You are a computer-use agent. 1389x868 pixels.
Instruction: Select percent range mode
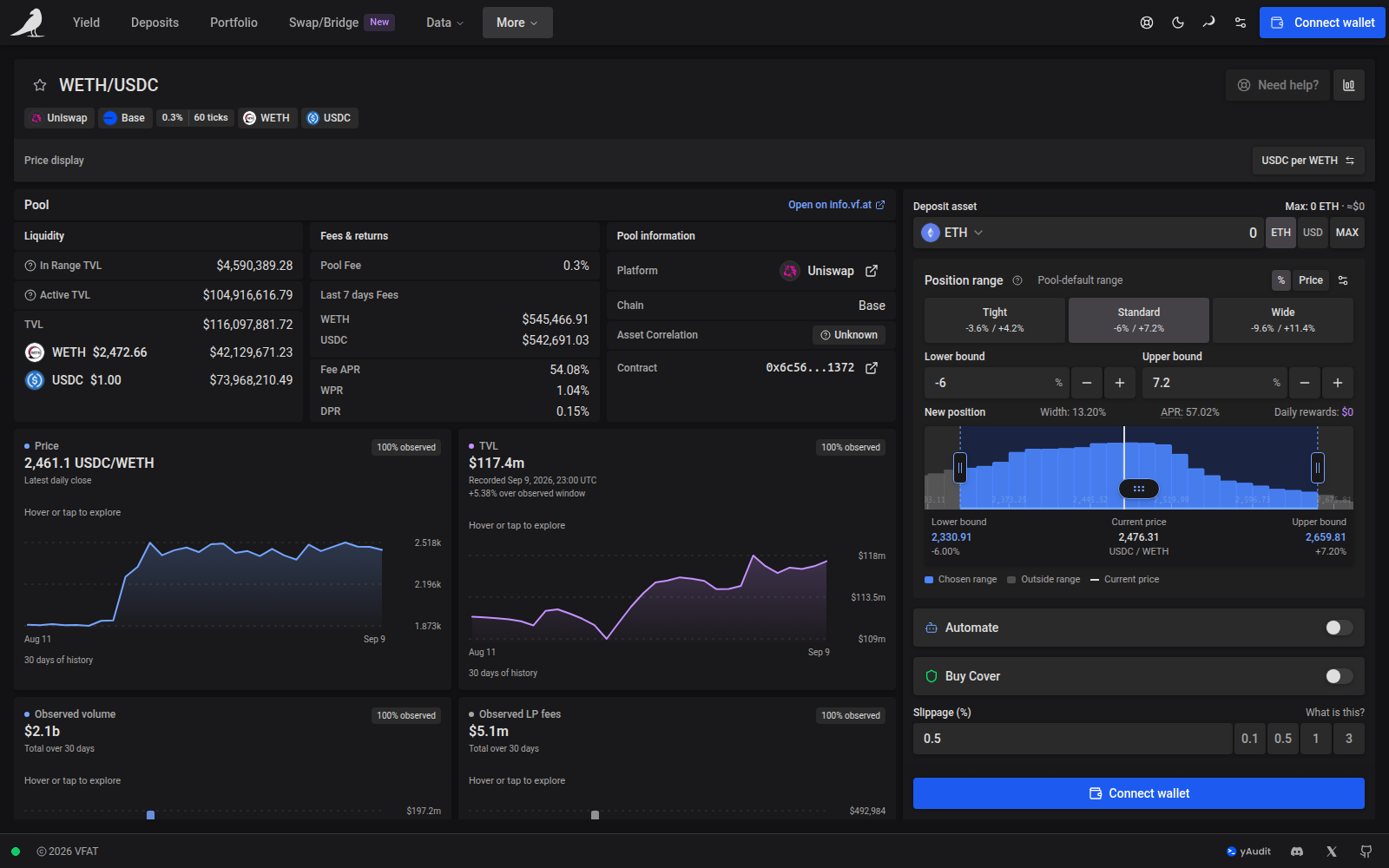(x=1281, y=280)
